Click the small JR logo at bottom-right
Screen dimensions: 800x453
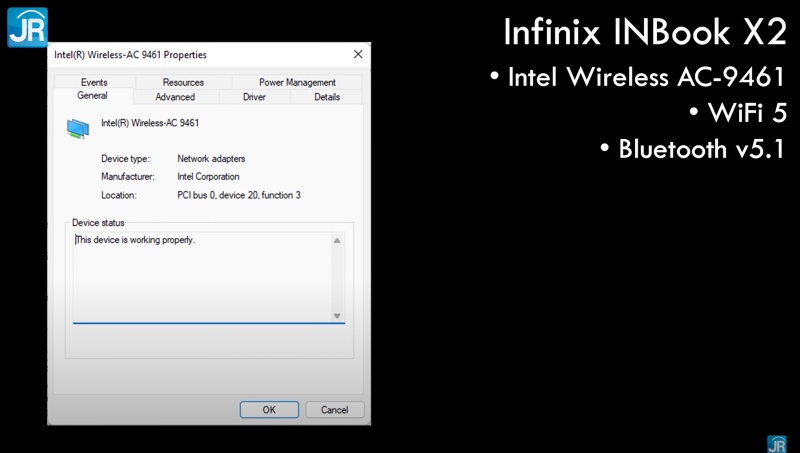(x=777, y=444)
